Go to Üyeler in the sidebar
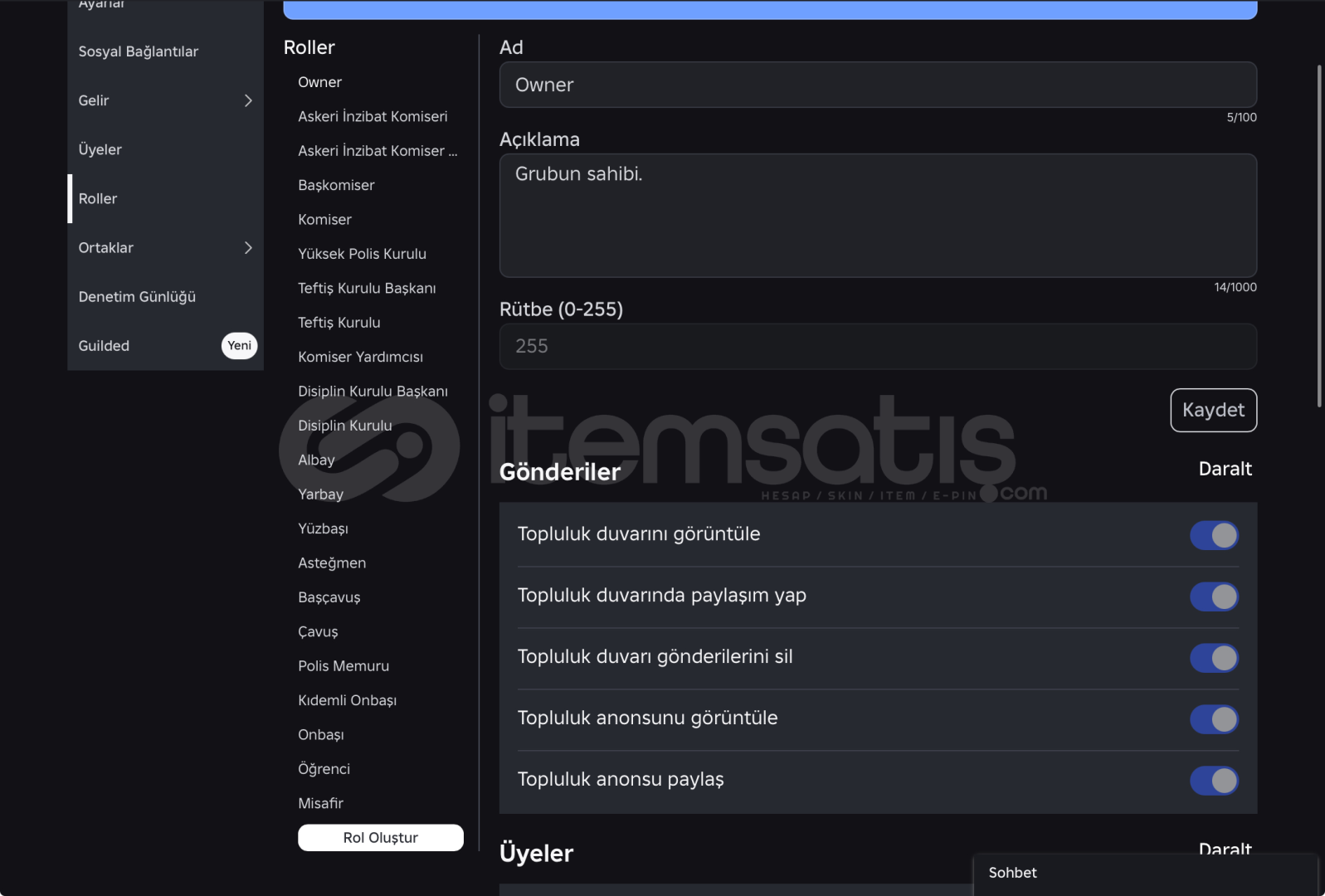1325x896 pixels. click(165, 149)
